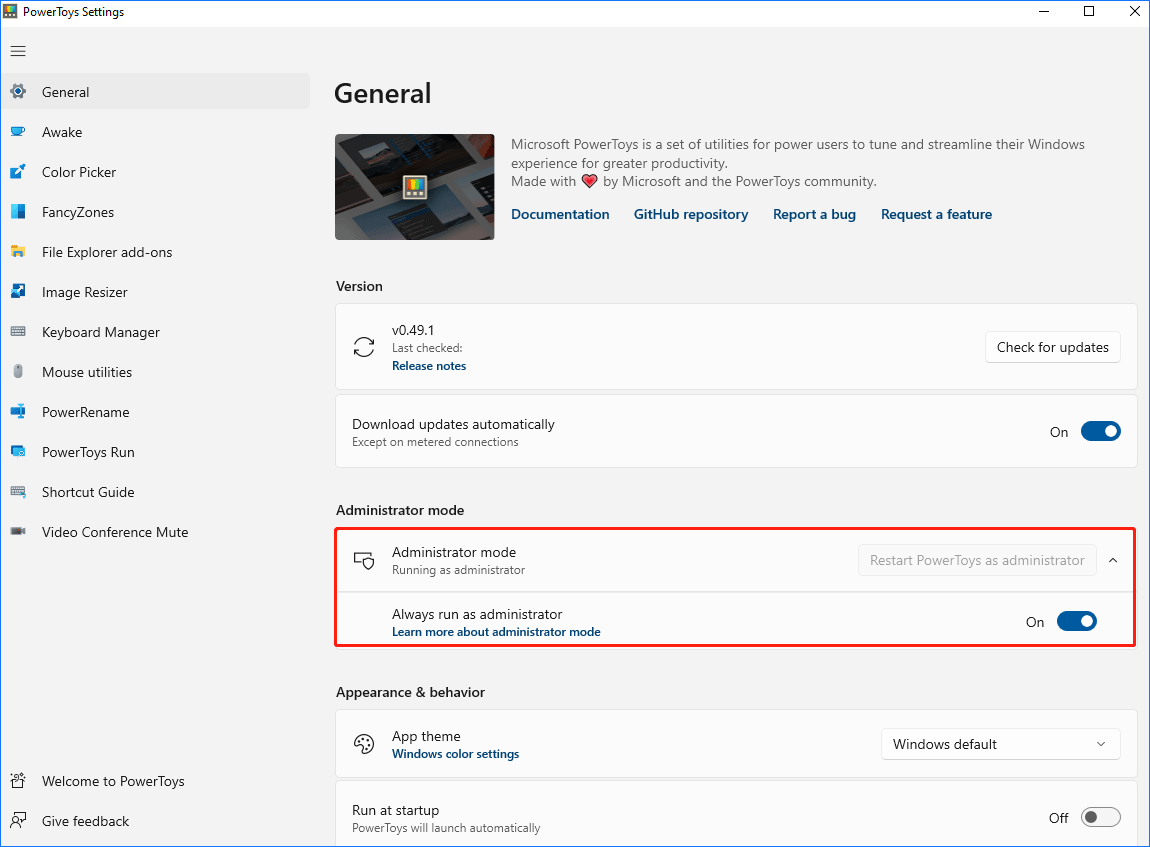Open the navigation hamburger menu
The height and width of the screenshot is (847, 1150).
tap(18, 51)
